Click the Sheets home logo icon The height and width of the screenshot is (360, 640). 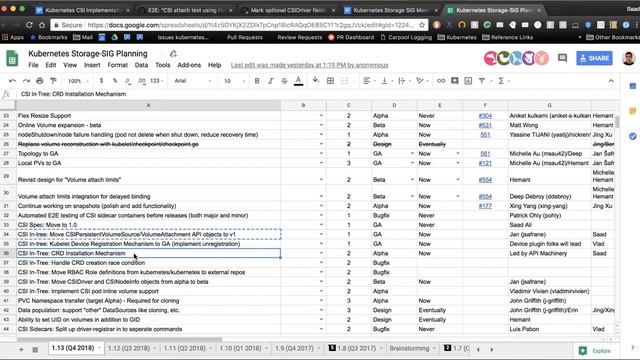click(12, 58)
